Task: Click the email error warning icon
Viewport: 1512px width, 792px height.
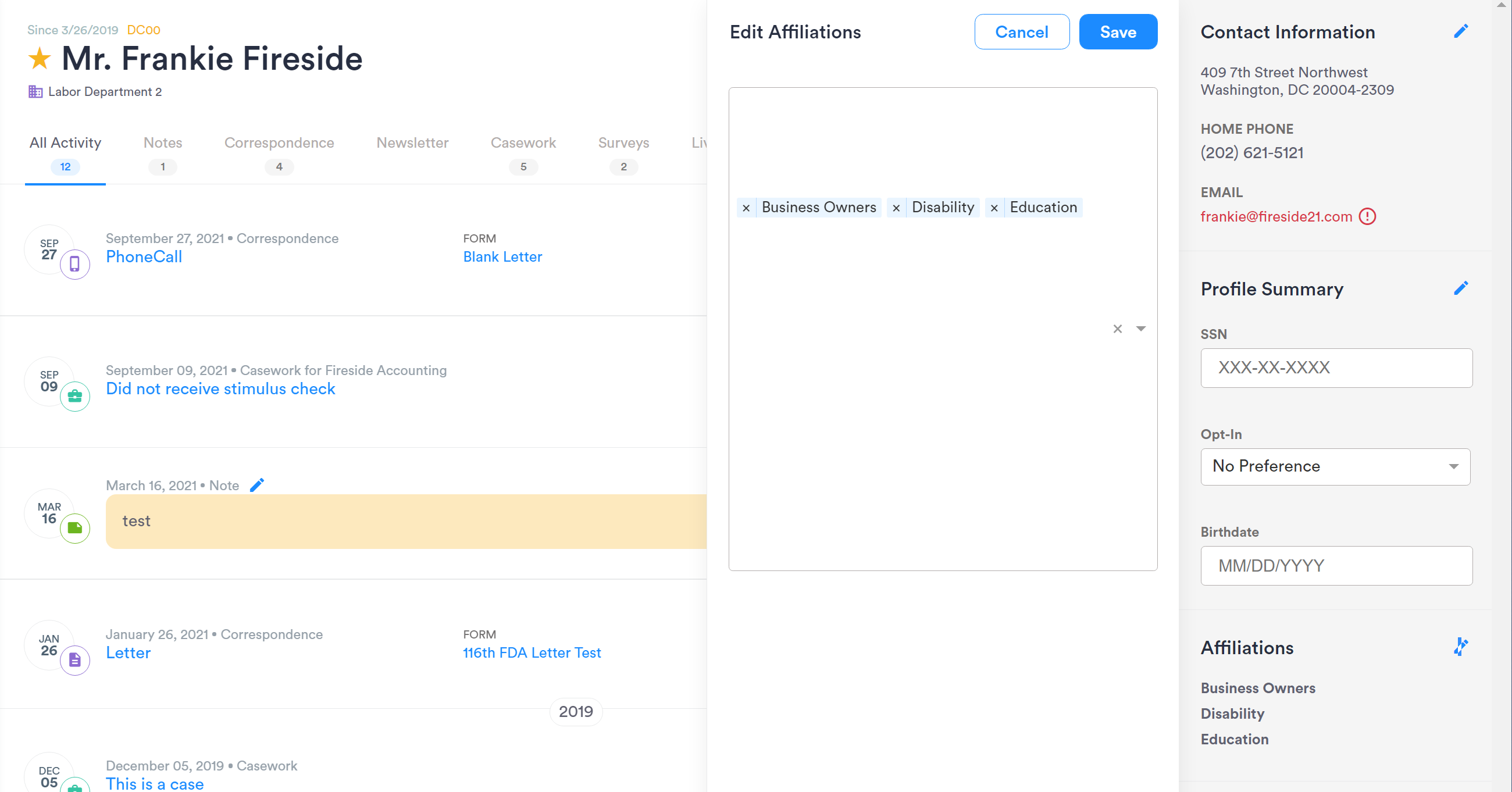Action: tap(1368, 217)
